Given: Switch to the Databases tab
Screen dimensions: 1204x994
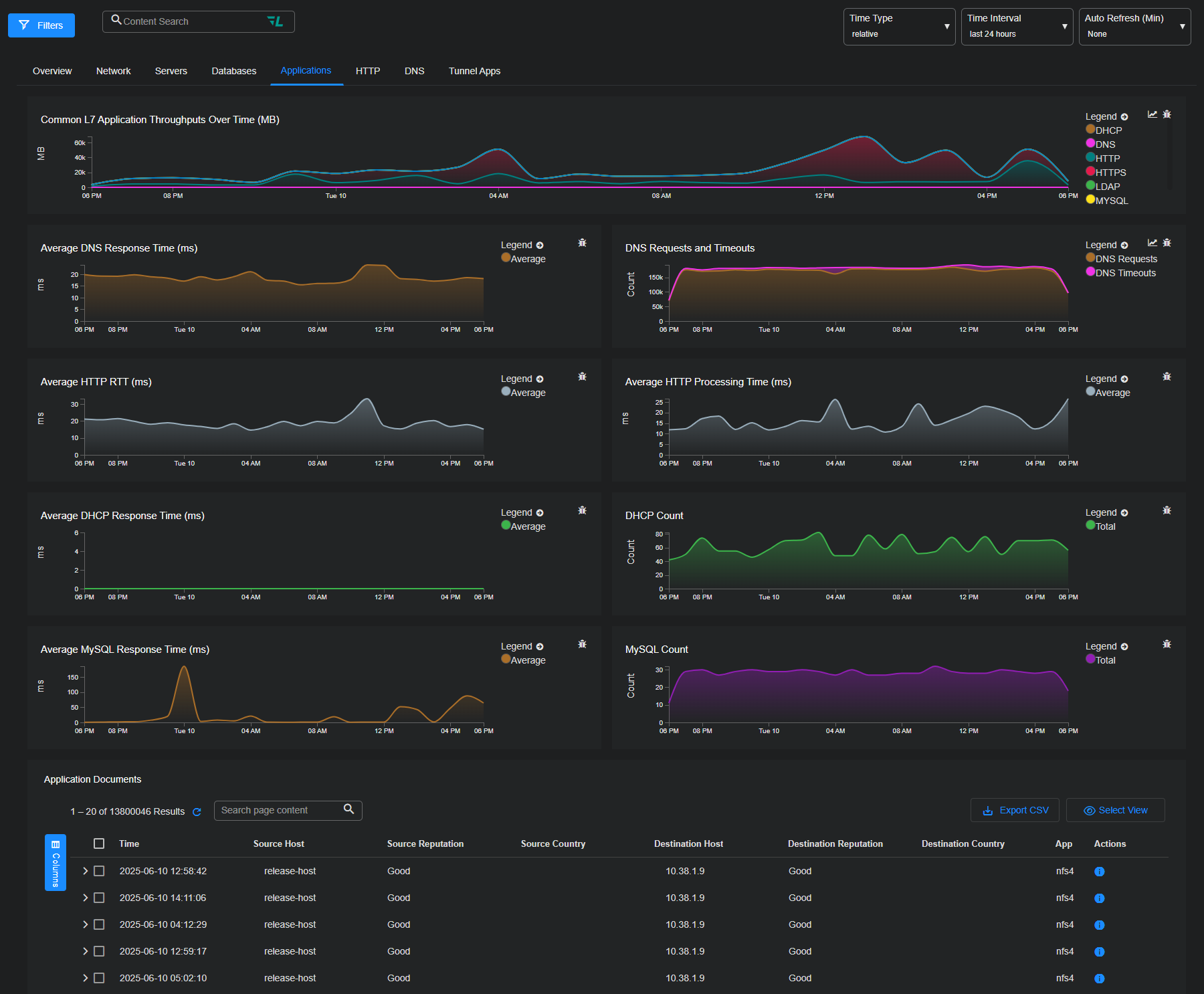Looking at the screenshot, I should 233,71.
